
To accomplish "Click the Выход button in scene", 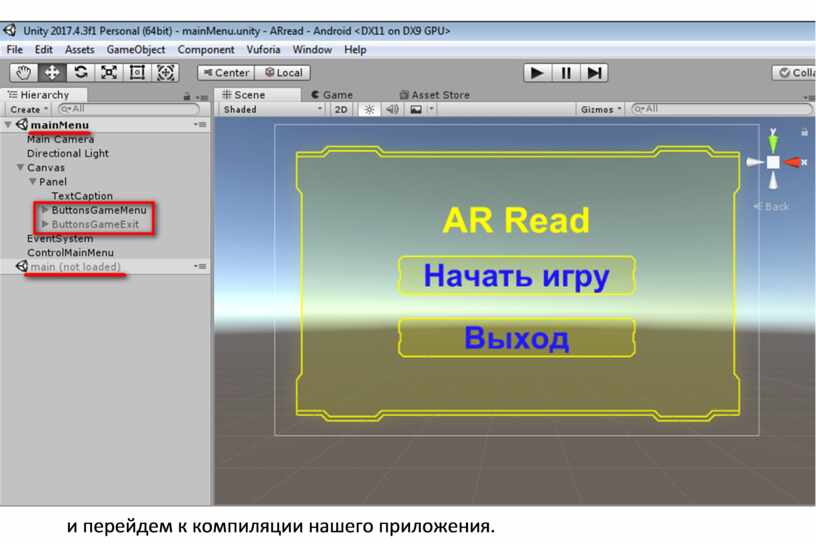I will [x=516, y=338].
